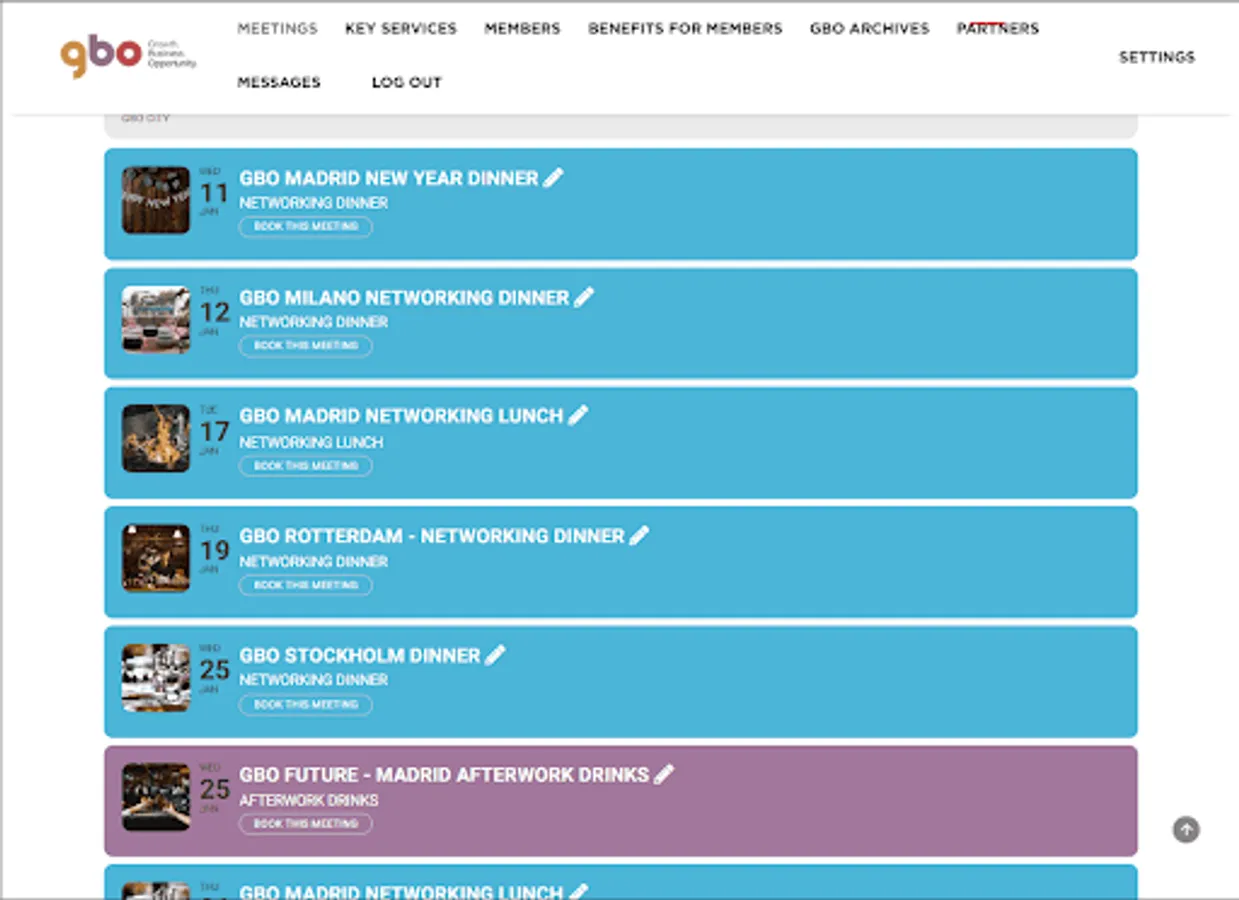This screenshot has width=1239, height=900.
Task: Open the GBO Milano Networking Dinner title
Action: tap(404, 297)
